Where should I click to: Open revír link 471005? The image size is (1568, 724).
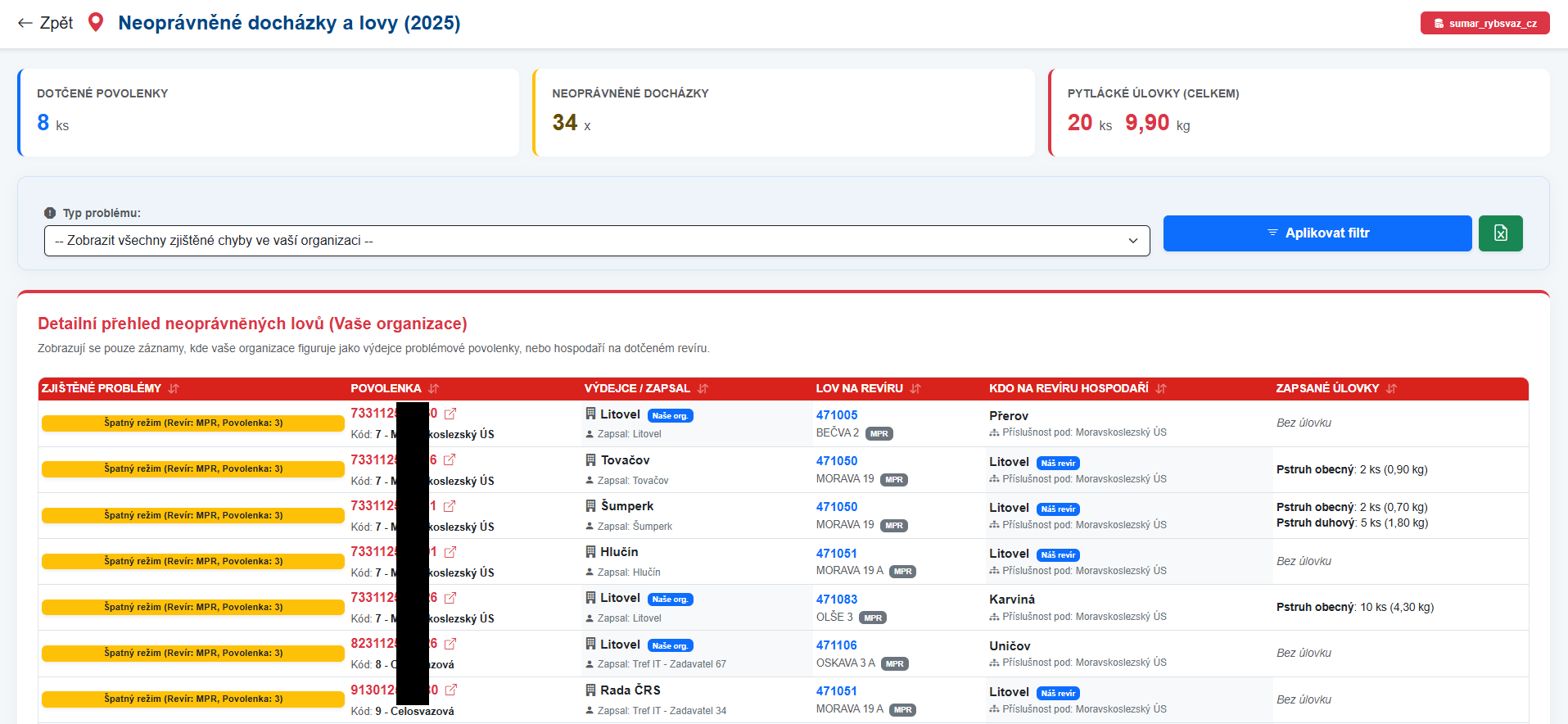tap(836, 415)
